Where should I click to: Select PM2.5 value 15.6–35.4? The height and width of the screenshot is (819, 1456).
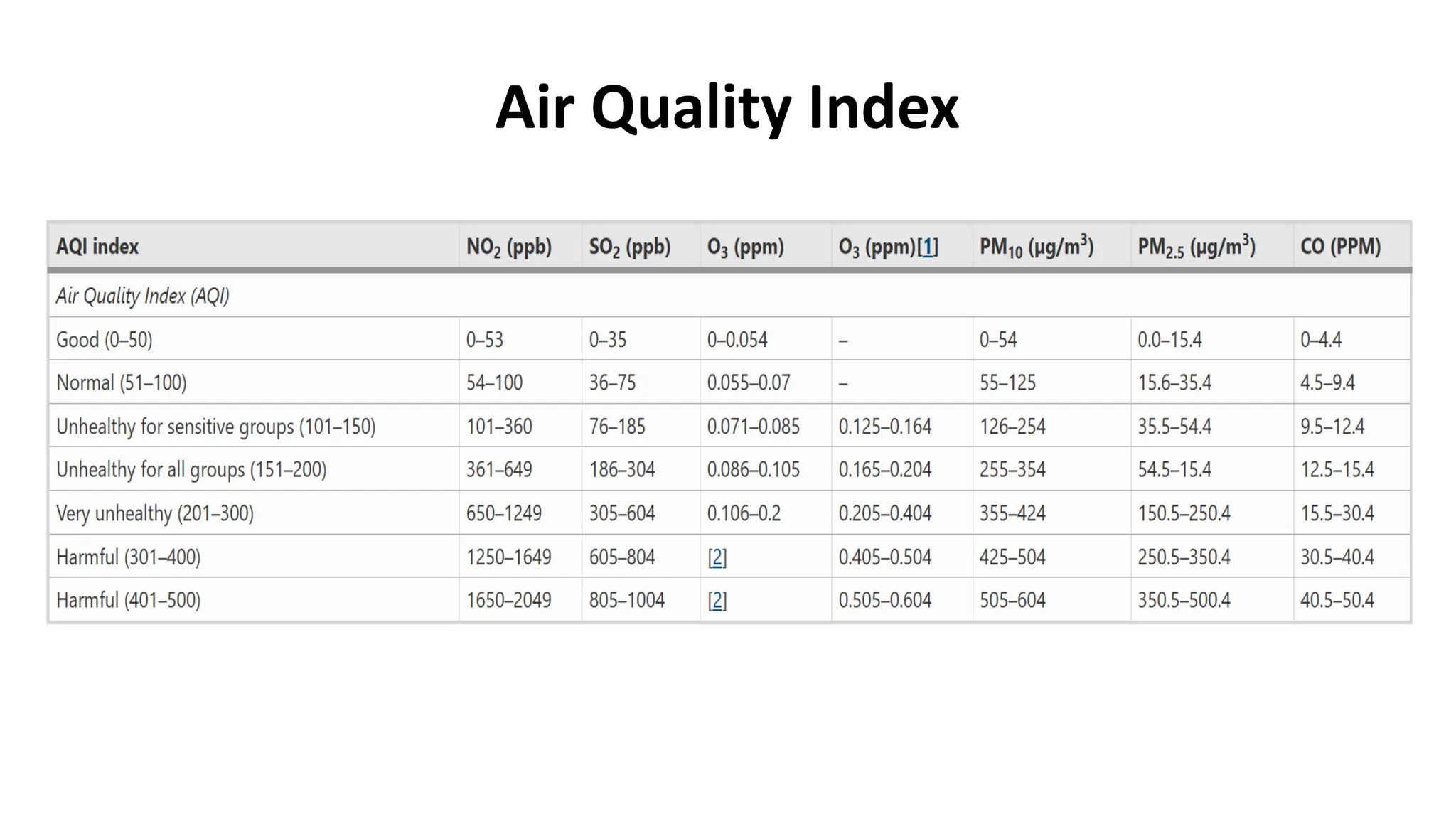click(1174, 383)
